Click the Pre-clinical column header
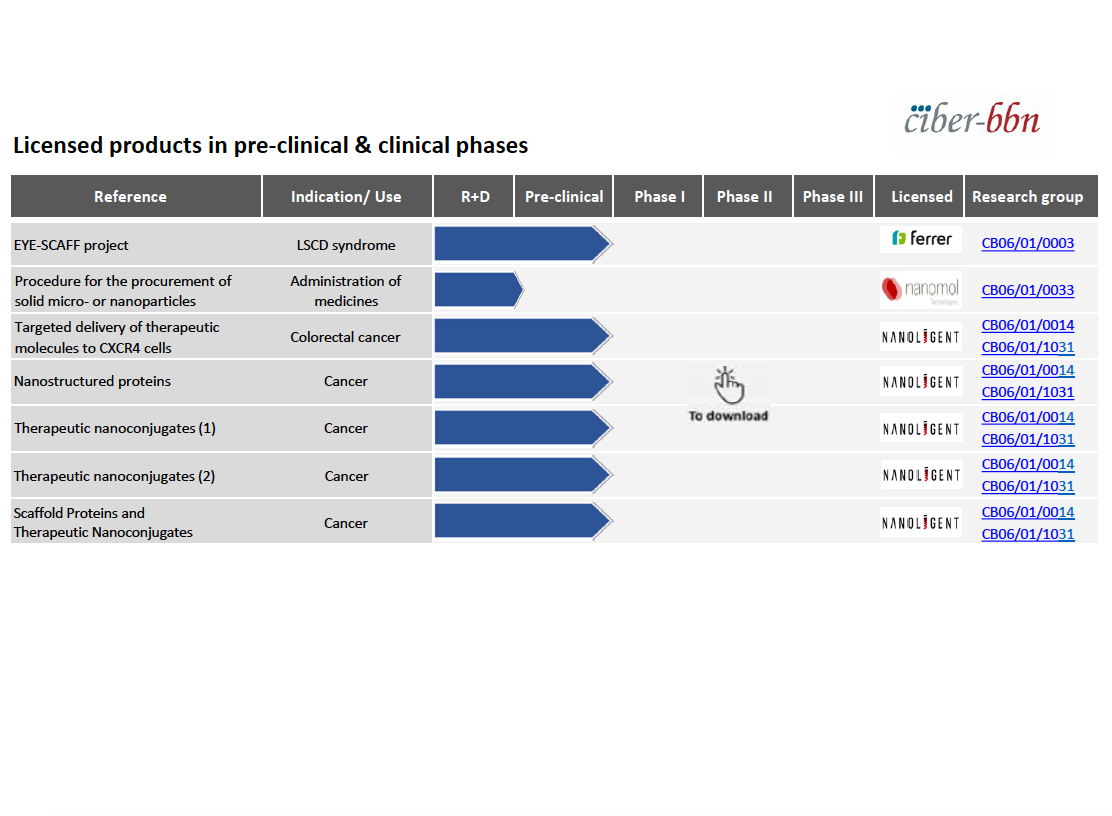 (x=564, y=196)
